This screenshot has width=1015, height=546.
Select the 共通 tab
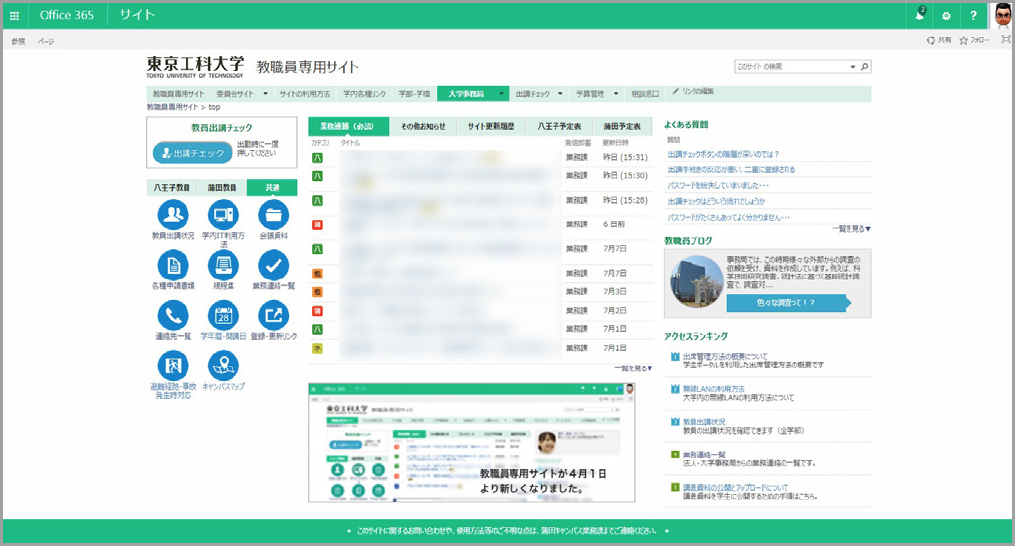point(272,188)
